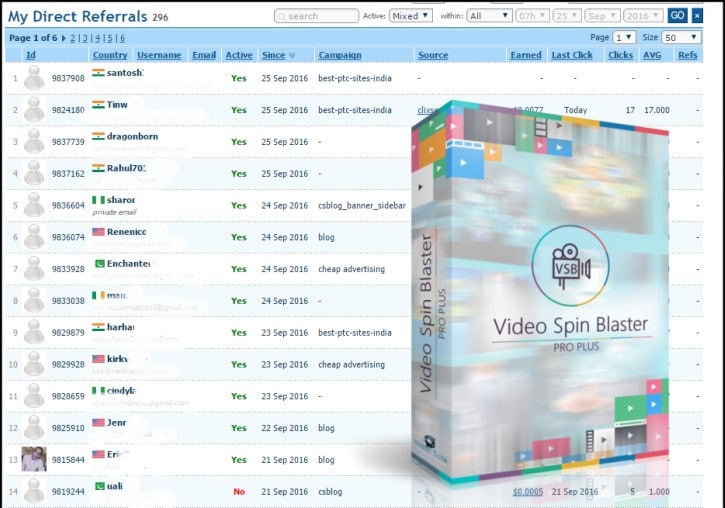This screenshot has height=508, width=725.
Task: Sort by the Campaign column header
Action: [340, 55]
